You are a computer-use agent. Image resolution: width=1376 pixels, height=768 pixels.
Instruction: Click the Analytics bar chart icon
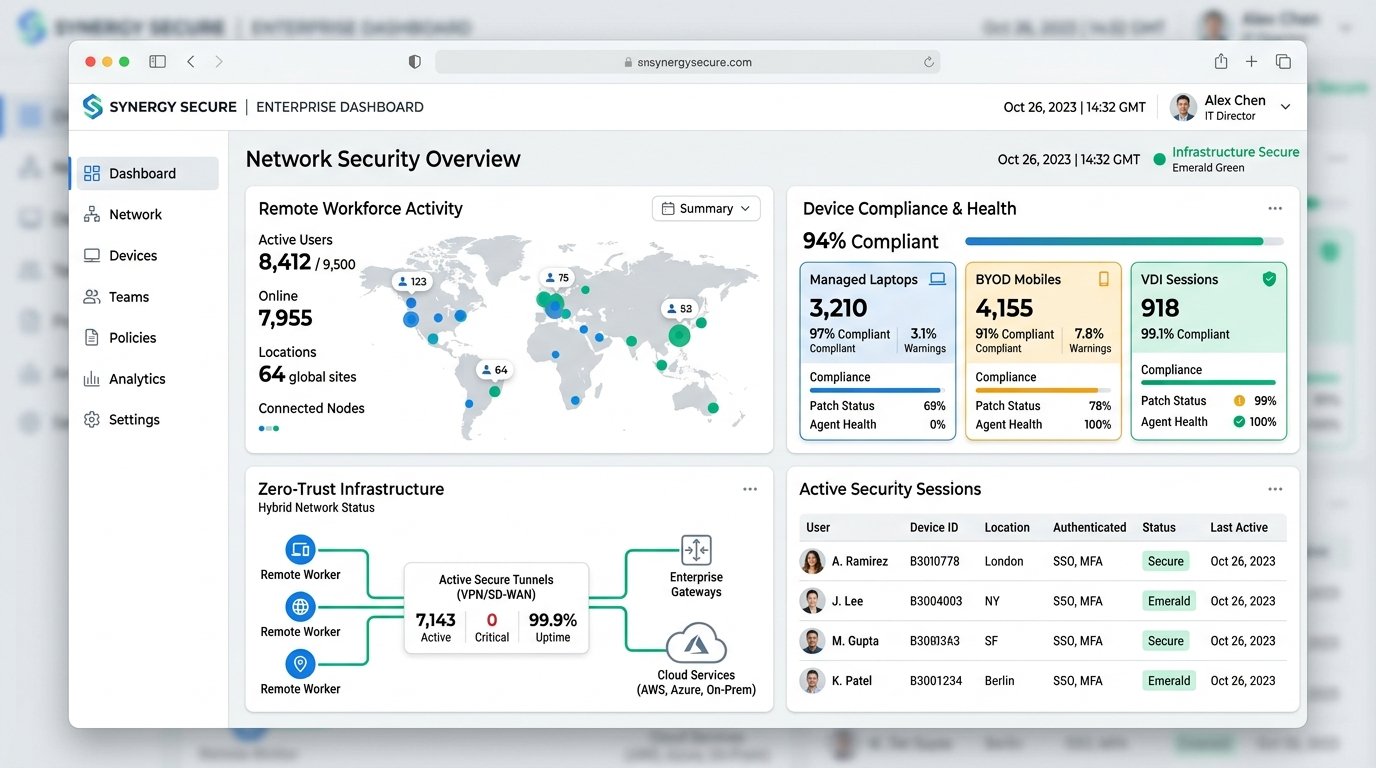(92, 379)
